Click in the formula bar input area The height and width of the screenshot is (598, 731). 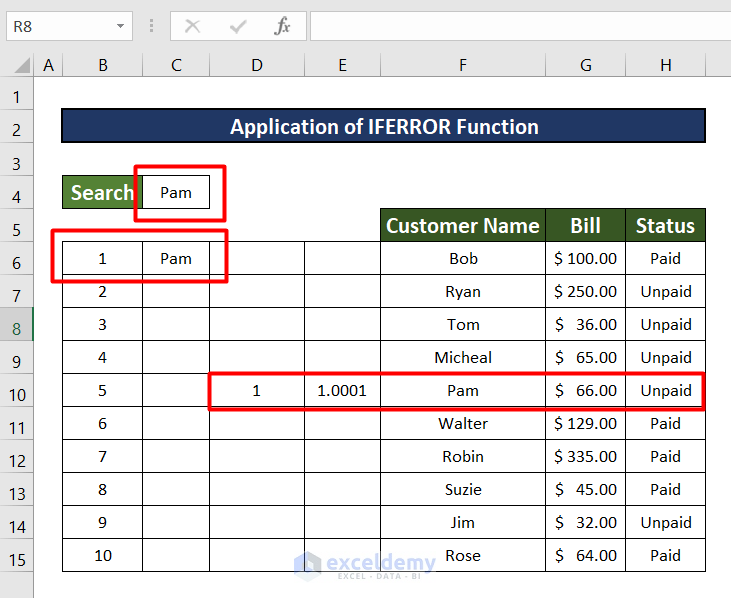pos(518,26)
